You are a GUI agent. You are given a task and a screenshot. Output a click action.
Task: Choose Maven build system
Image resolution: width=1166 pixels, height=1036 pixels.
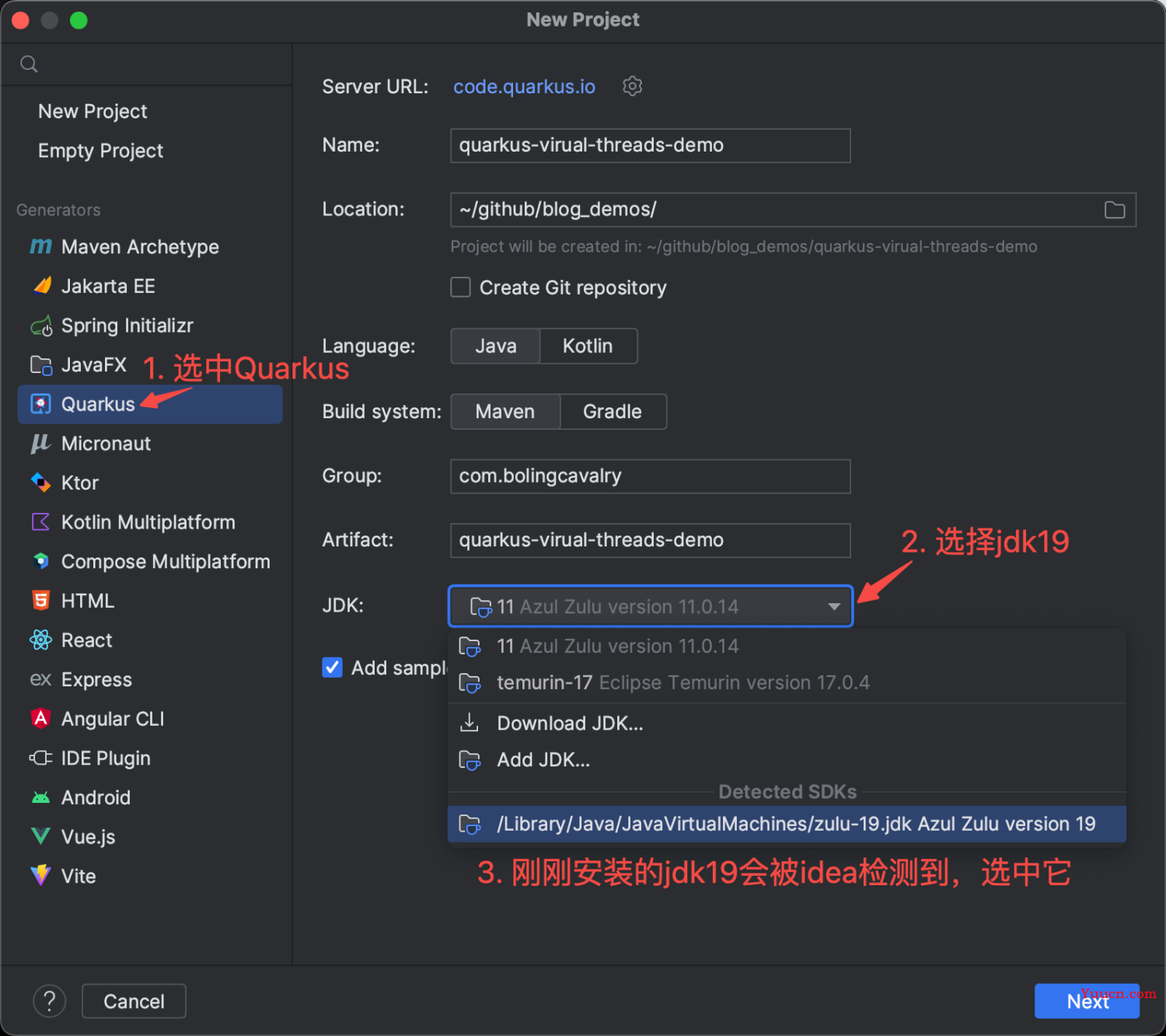(x=505, y=411)
